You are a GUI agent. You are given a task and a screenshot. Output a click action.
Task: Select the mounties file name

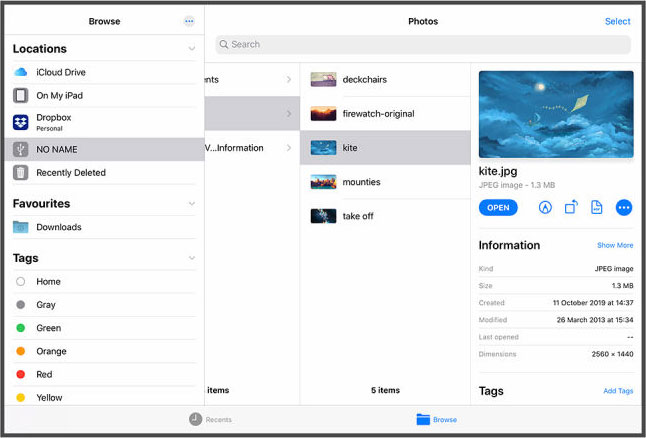tap(361, 182)
